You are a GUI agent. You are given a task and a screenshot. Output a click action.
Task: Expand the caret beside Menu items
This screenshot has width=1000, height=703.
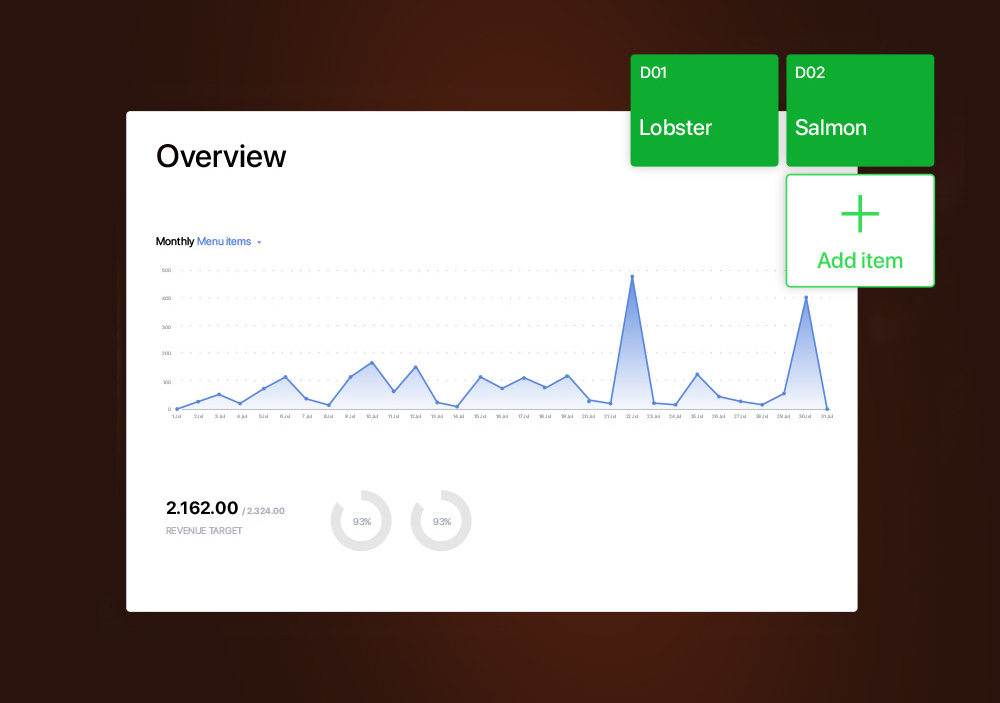[259, 243]
